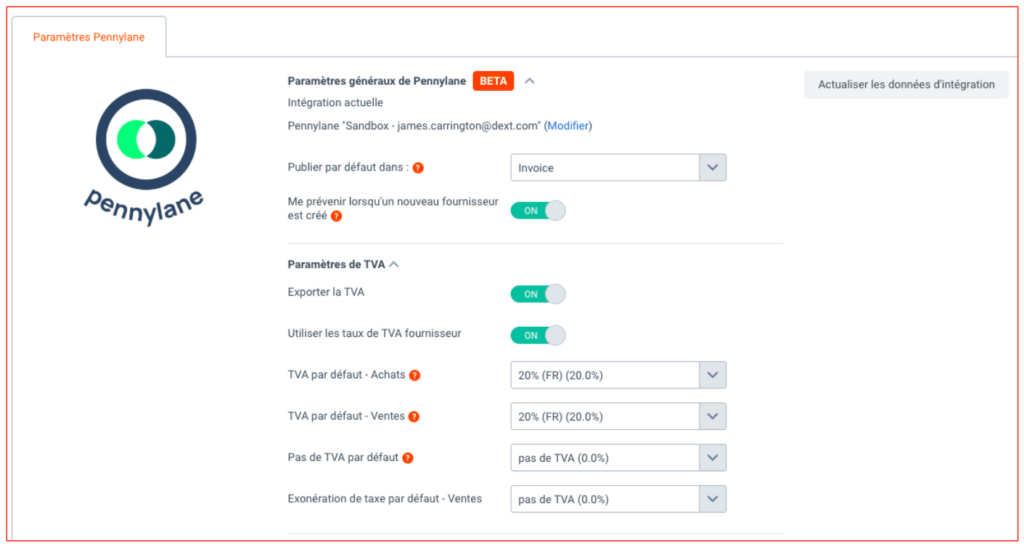The image size is (1024, 549).
Task: Open Exonération de taxe par défaut - Ventes dropdown
Action: [x=618, y=499]
